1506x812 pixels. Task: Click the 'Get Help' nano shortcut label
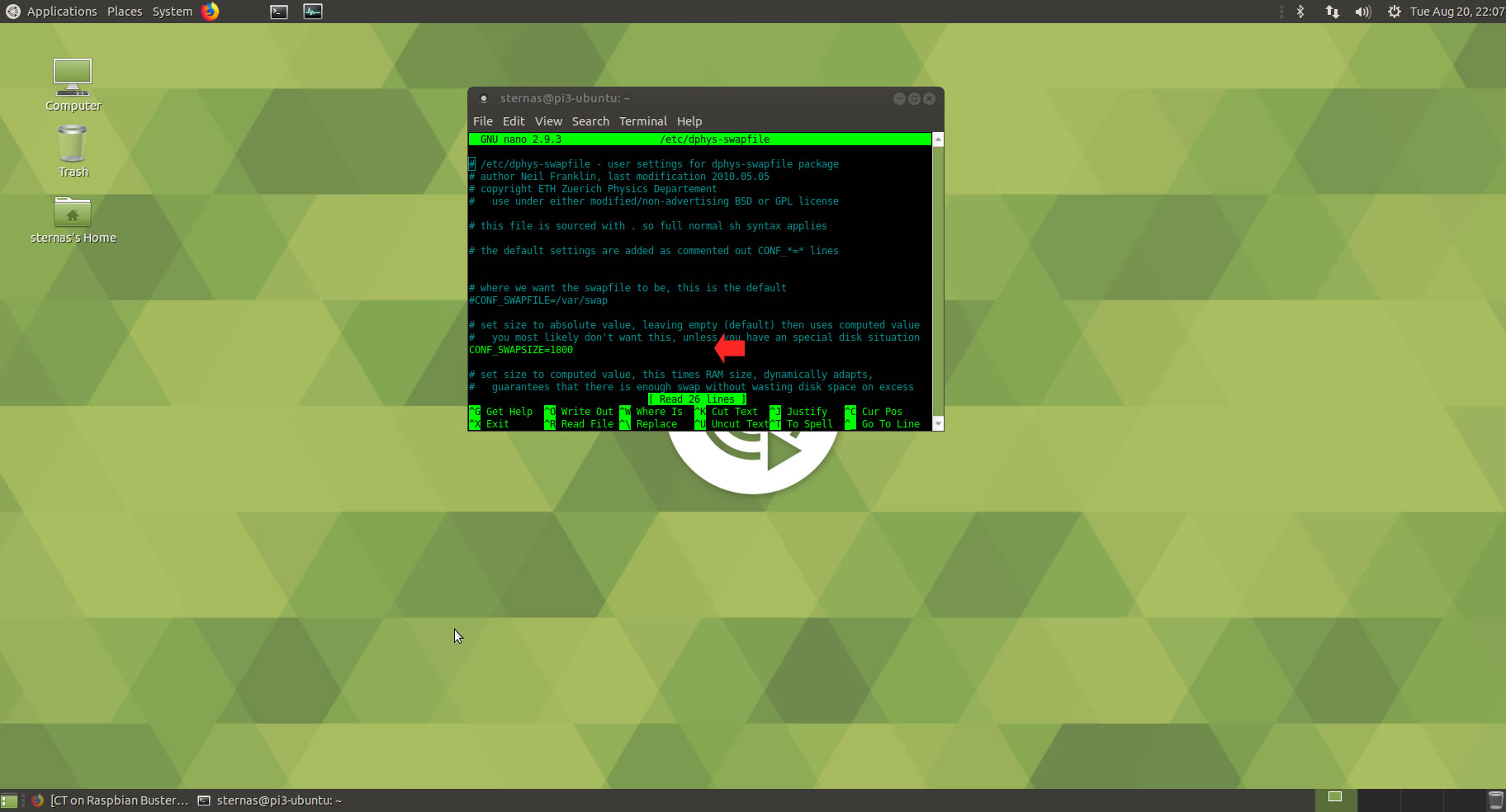coord(509,412)
